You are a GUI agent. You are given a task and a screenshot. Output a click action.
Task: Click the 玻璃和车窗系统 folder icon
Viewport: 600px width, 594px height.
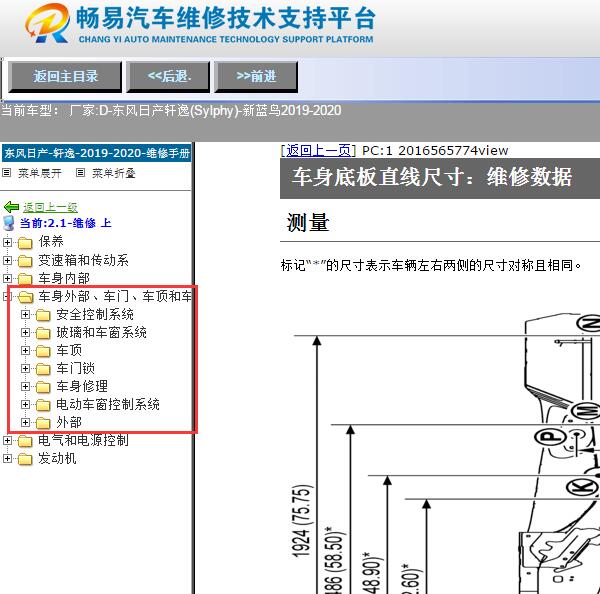[43, 333]
